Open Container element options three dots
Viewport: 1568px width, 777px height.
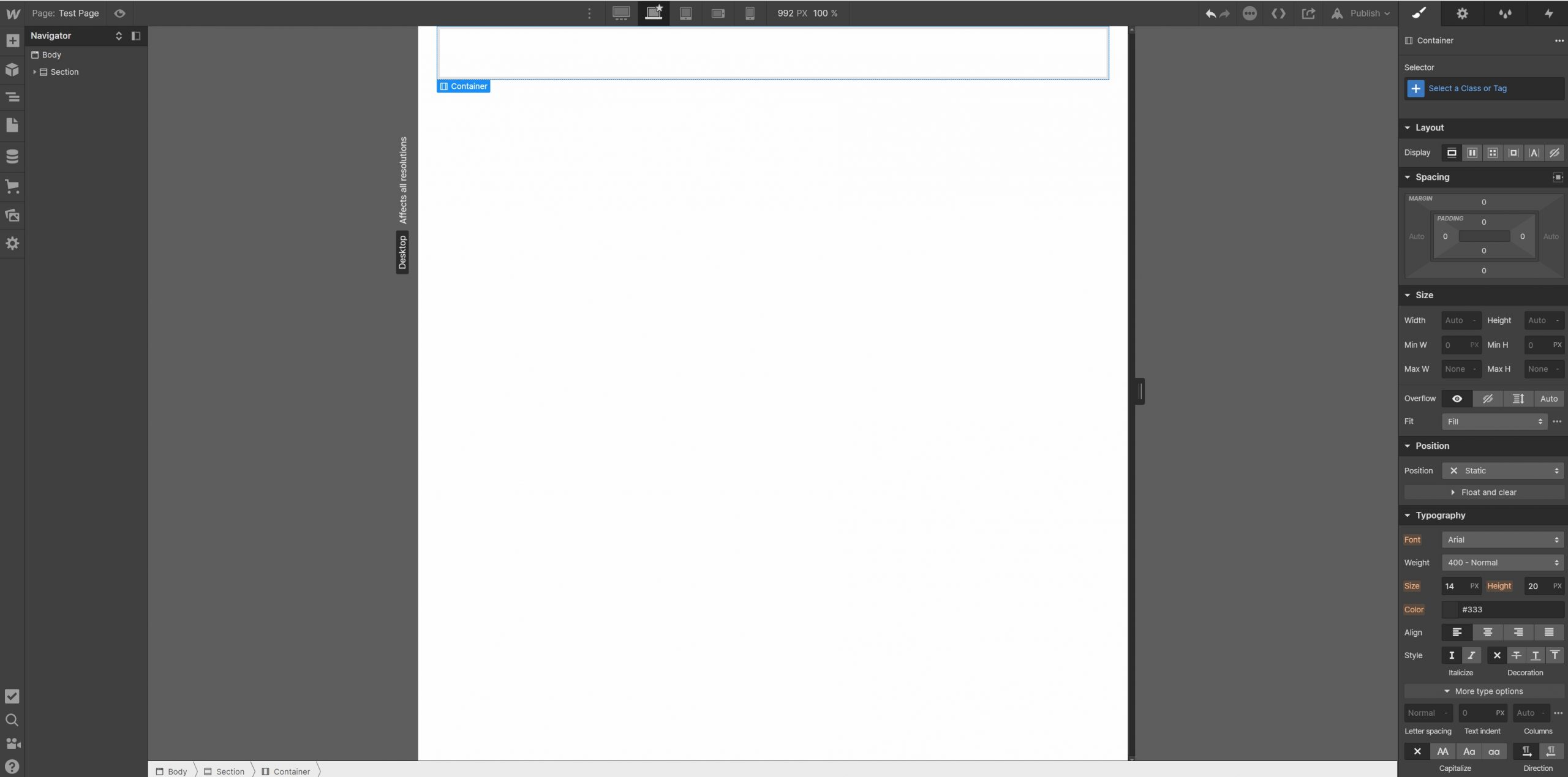(1559, 40)
